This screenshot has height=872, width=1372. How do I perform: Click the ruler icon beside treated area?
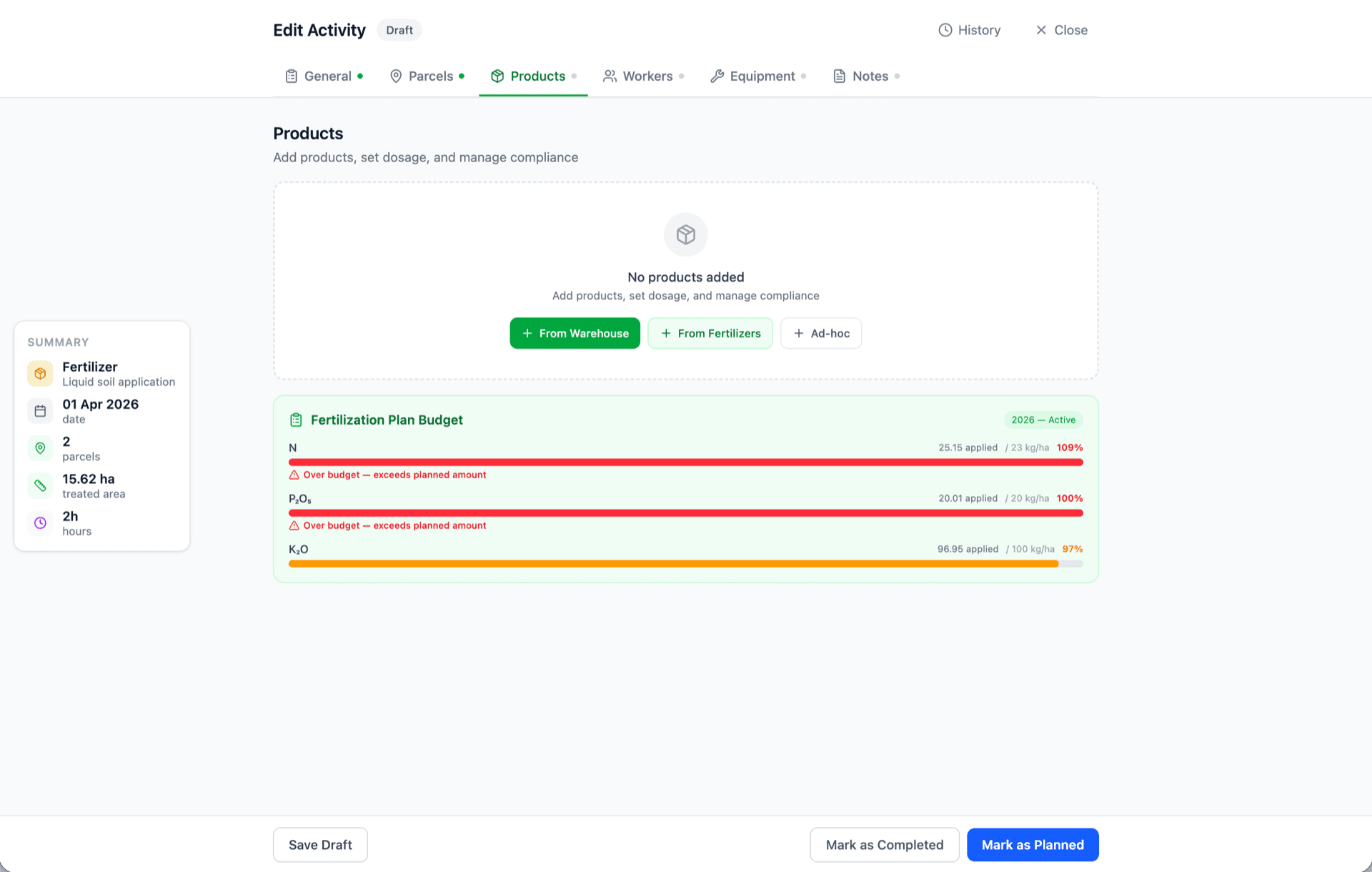(x=40, y=485)
